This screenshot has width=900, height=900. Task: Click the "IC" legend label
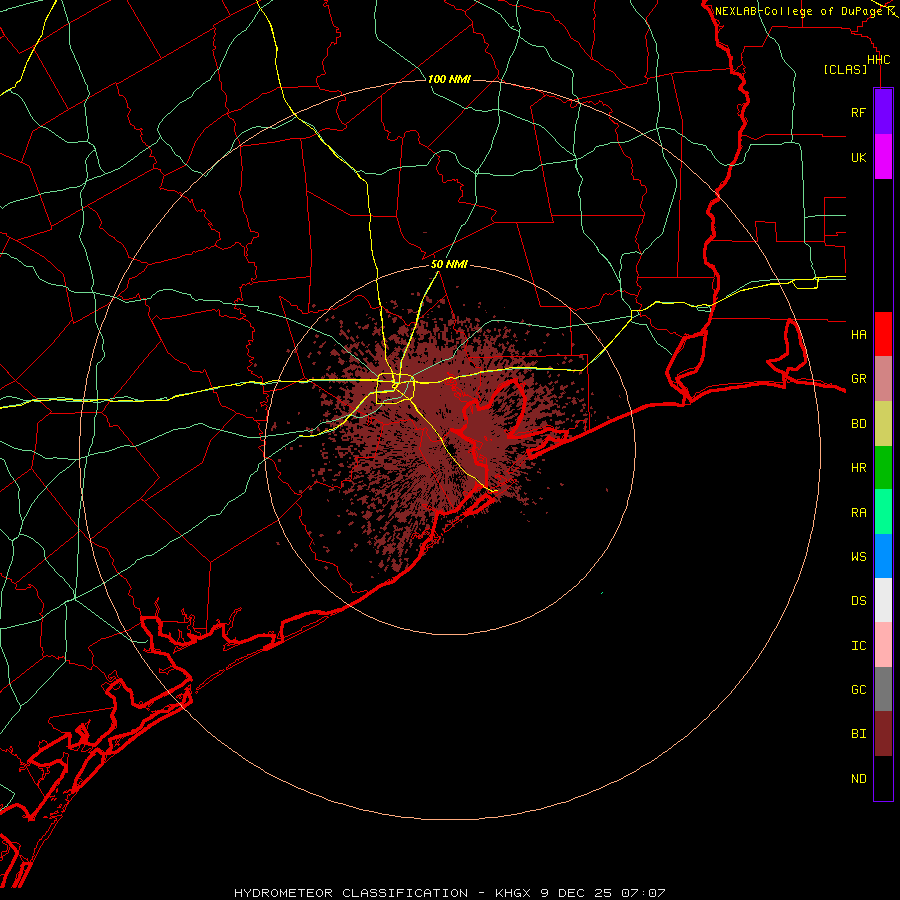click(858, 646)
